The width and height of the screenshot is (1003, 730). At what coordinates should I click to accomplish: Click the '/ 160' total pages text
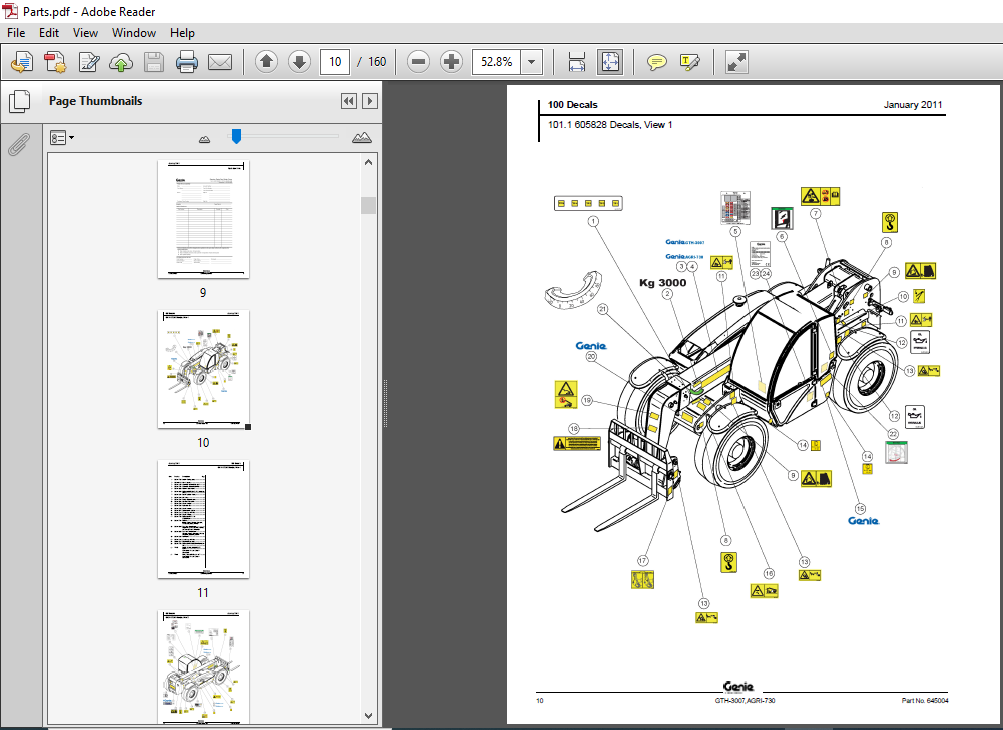point(372,62)
